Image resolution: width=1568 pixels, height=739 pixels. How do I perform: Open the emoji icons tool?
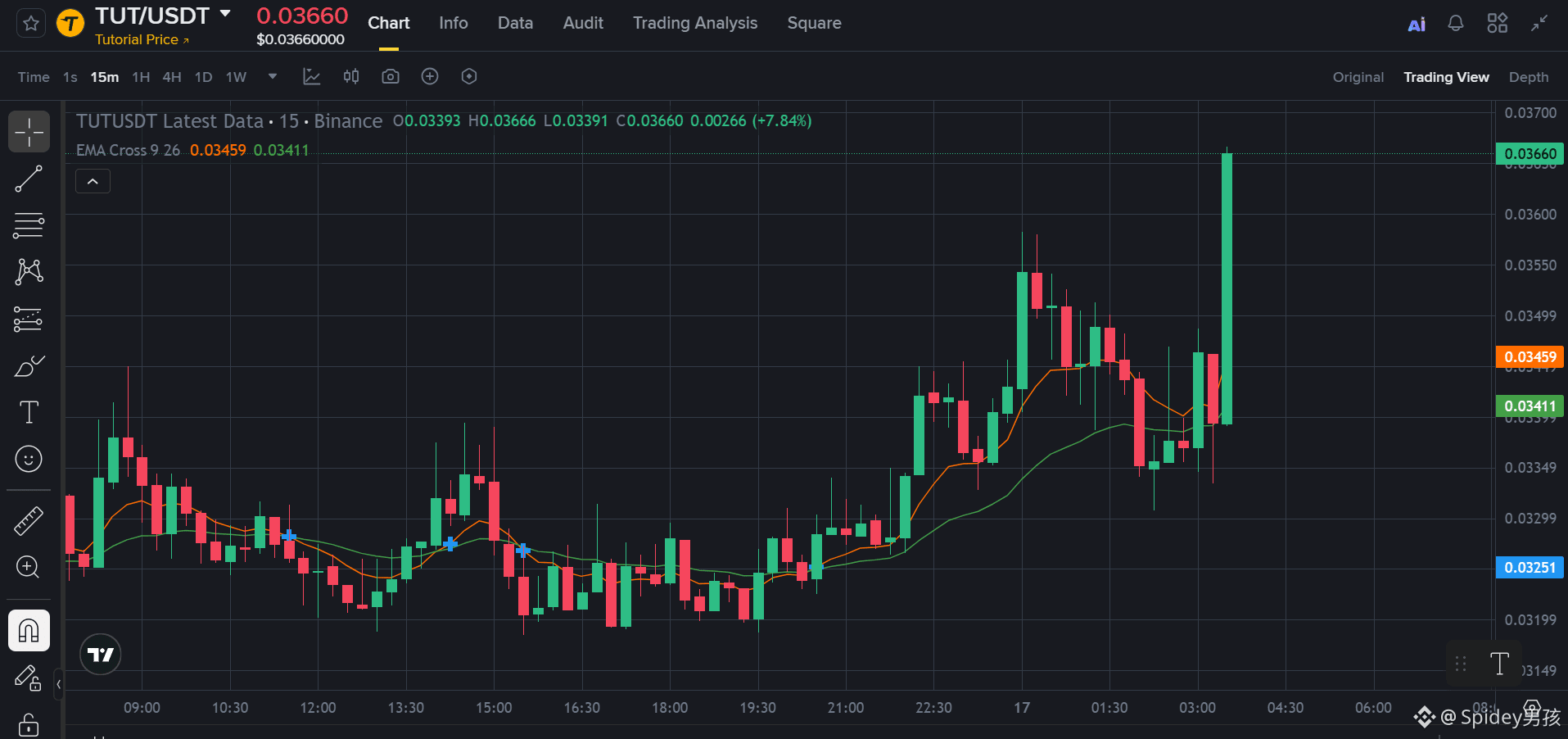tap(29, 459)
